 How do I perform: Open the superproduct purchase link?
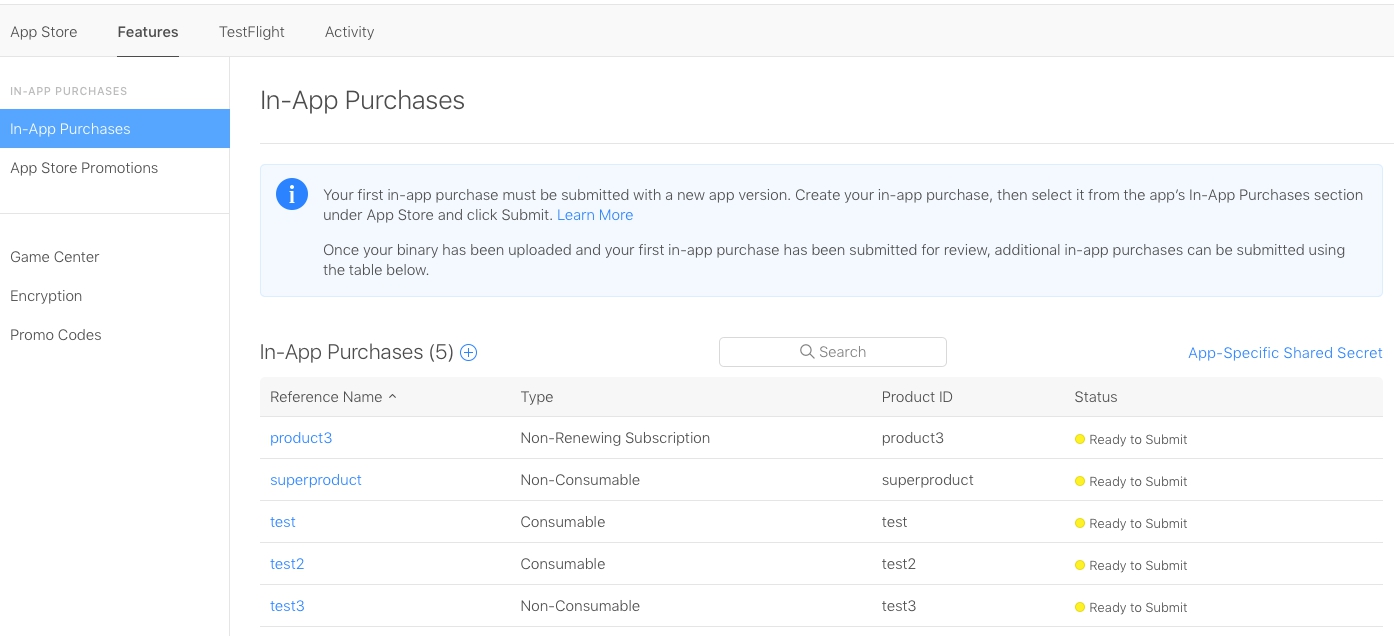[x=316, y=480]
